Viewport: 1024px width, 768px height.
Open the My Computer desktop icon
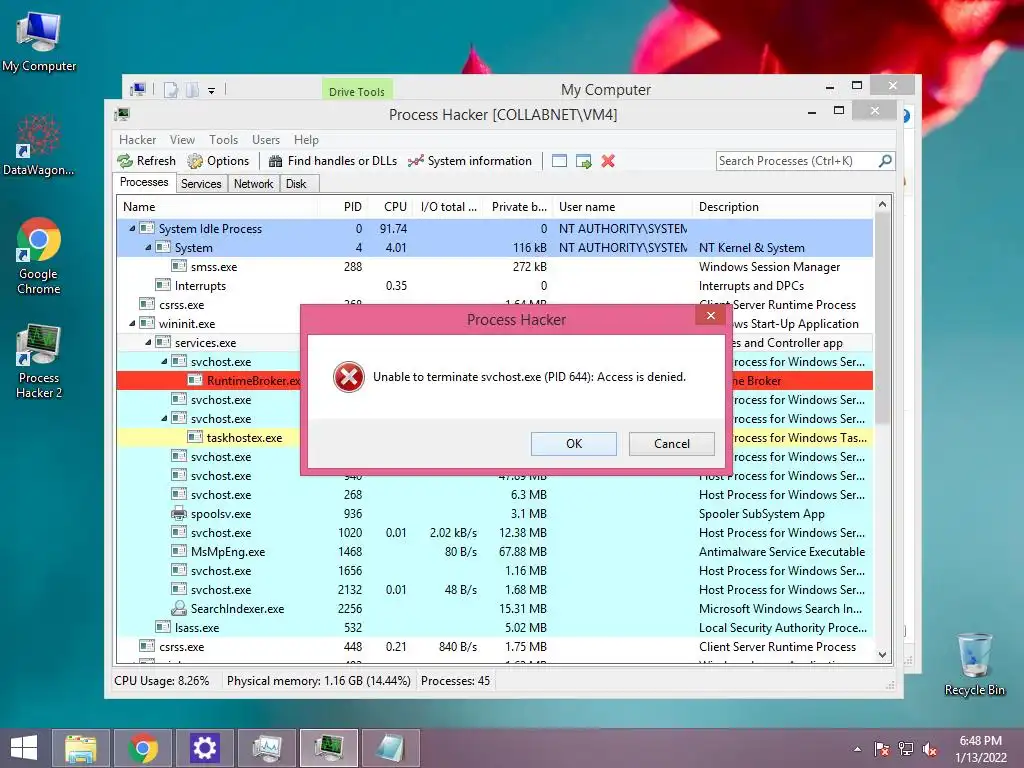tap(39, 41)
